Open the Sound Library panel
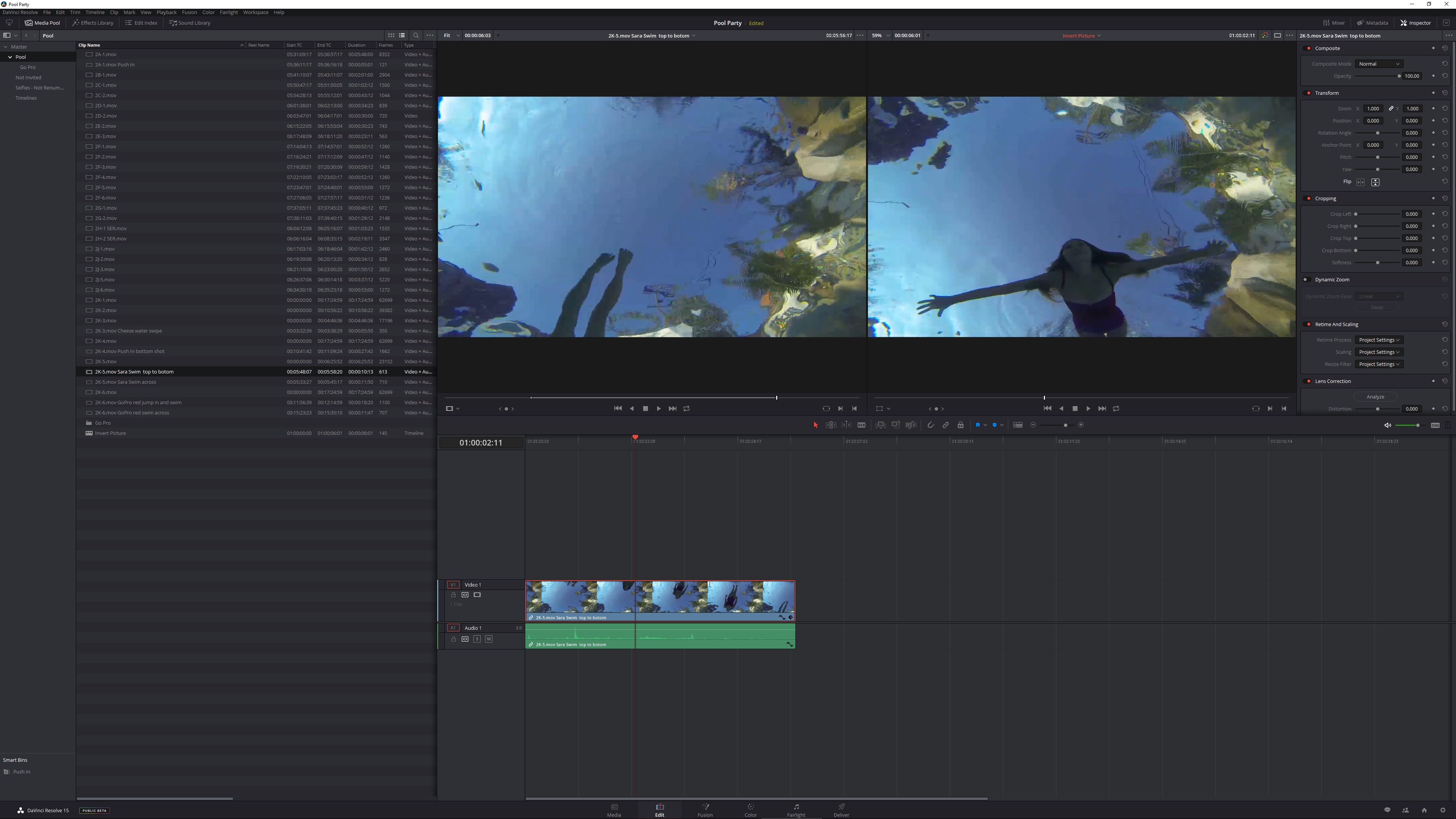Viewport: 1456px width, 819px height. click(x=190, y=23)
